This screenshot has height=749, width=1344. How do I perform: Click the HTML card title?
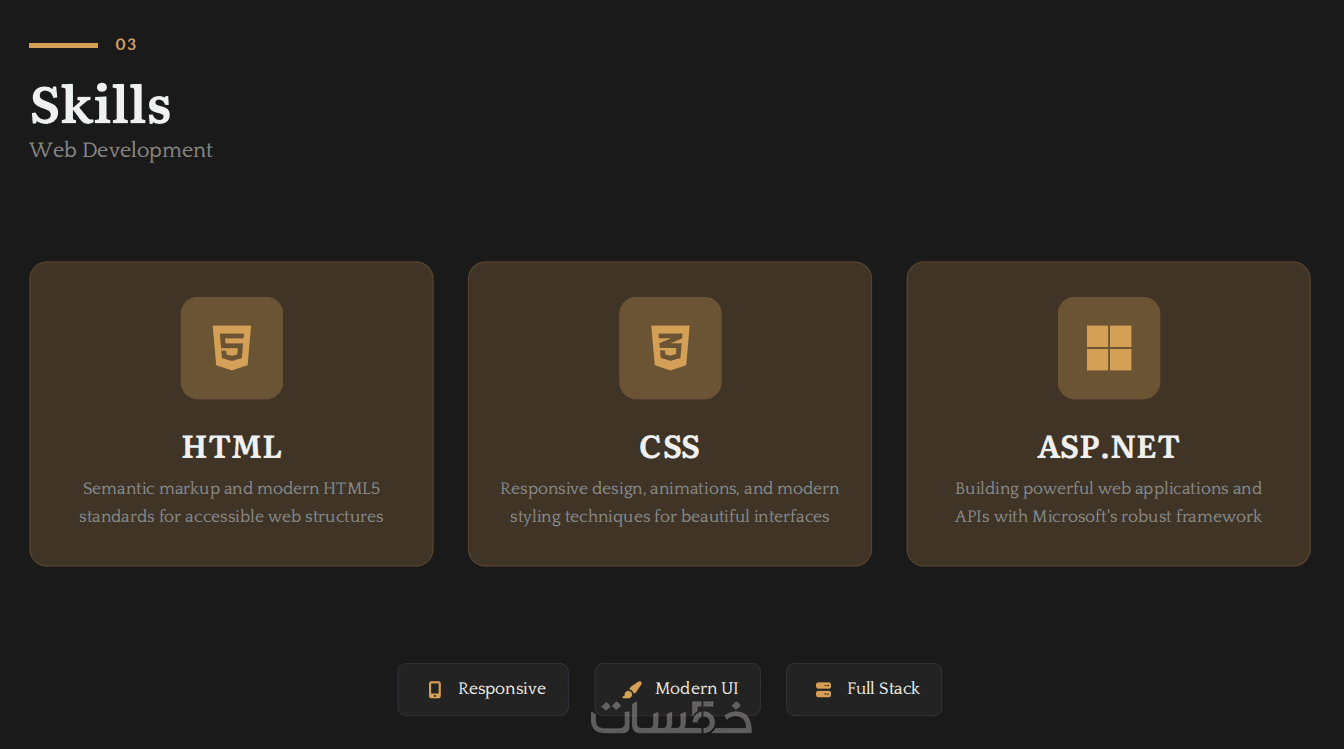tap(231, 447)
